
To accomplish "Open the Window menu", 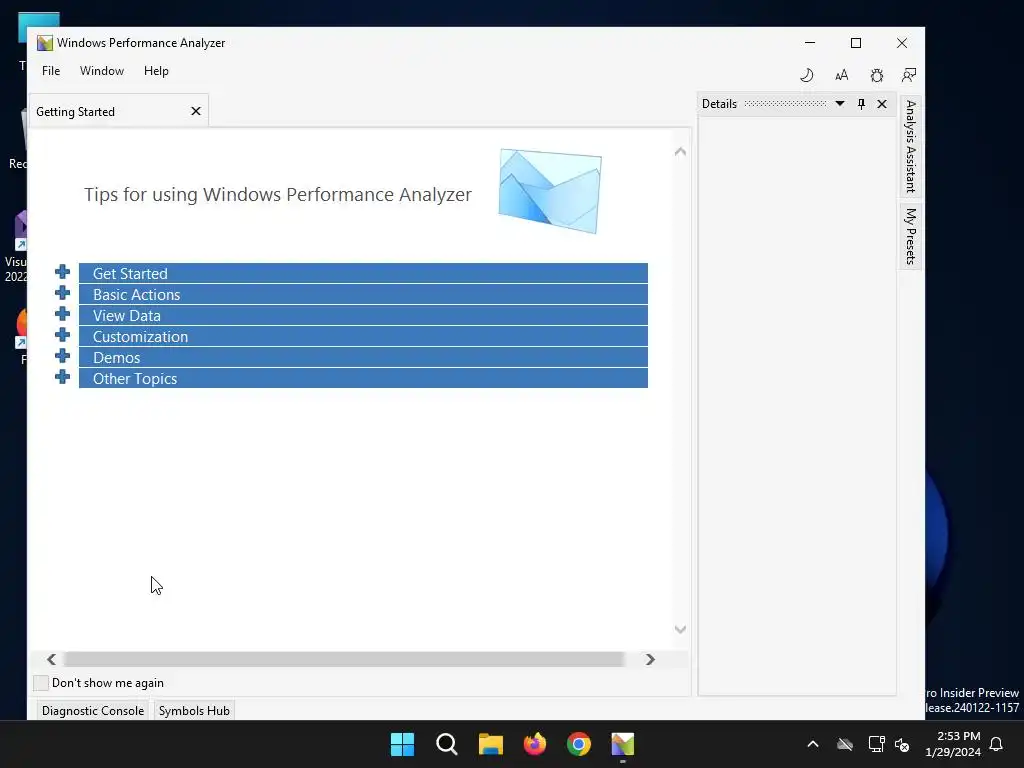I will tap(102, 71).
